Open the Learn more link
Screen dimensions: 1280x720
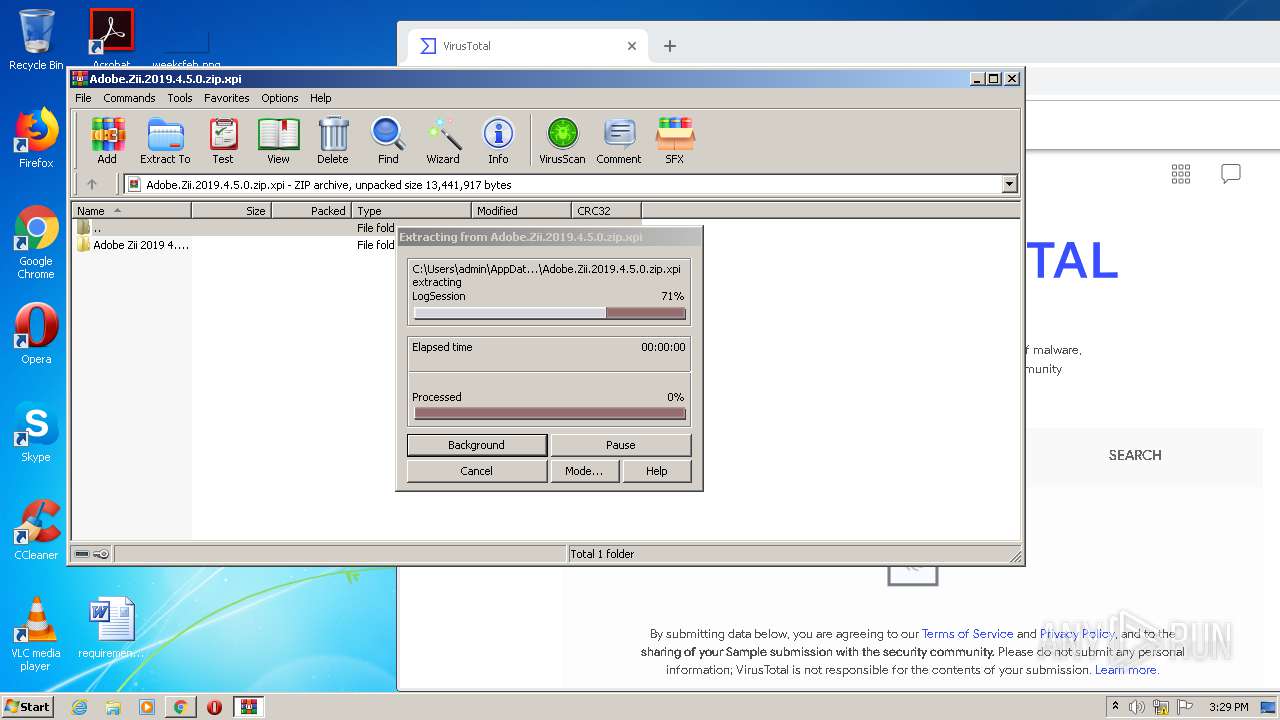coord(1126,670)
